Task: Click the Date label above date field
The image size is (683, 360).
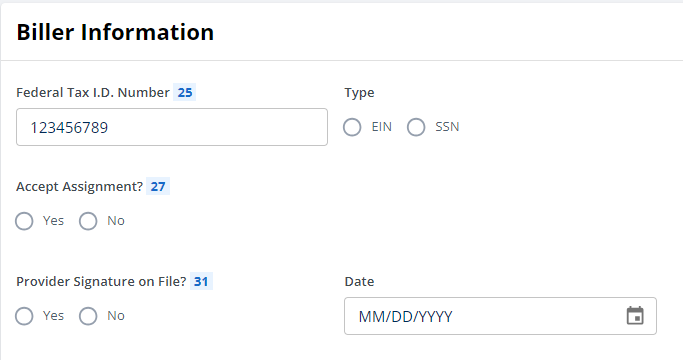Action: click(359, 282)
